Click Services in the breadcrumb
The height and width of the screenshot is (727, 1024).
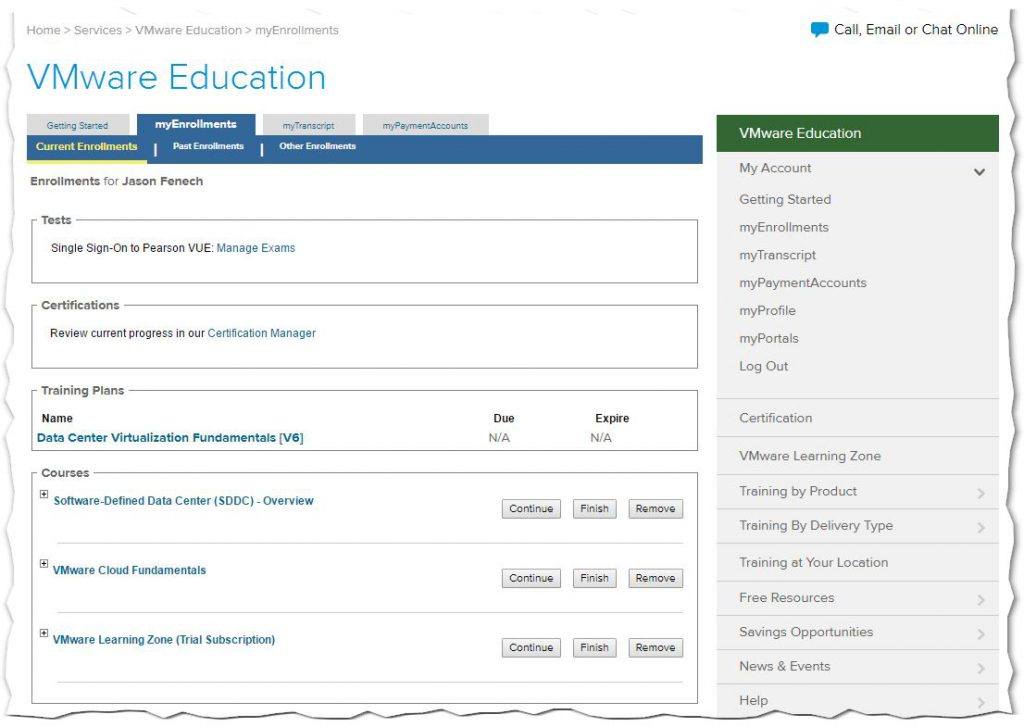97,30
